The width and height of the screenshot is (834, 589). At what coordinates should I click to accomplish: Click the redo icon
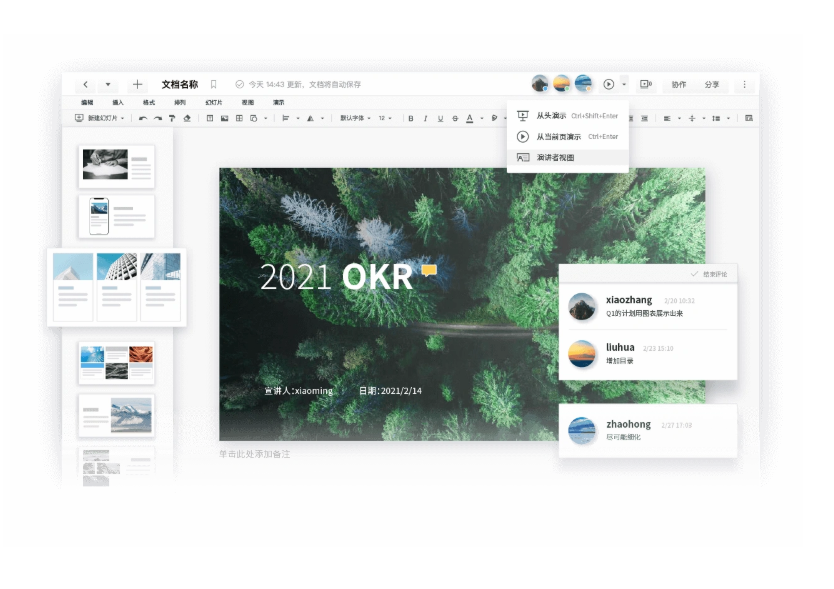158,119
